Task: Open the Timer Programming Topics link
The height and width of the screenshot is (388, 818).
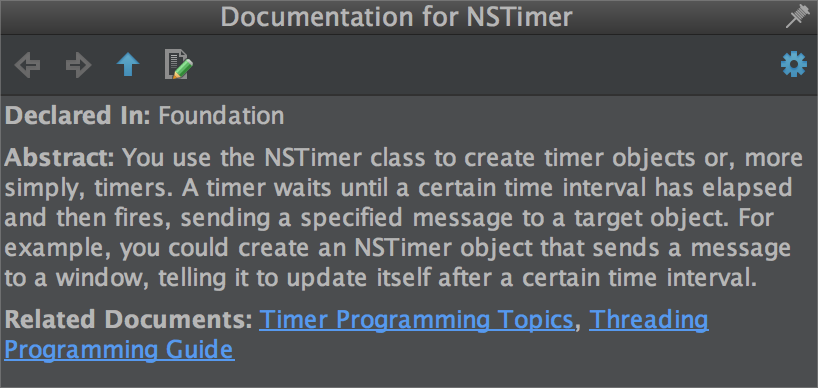Action: click(x=416, y=319)
